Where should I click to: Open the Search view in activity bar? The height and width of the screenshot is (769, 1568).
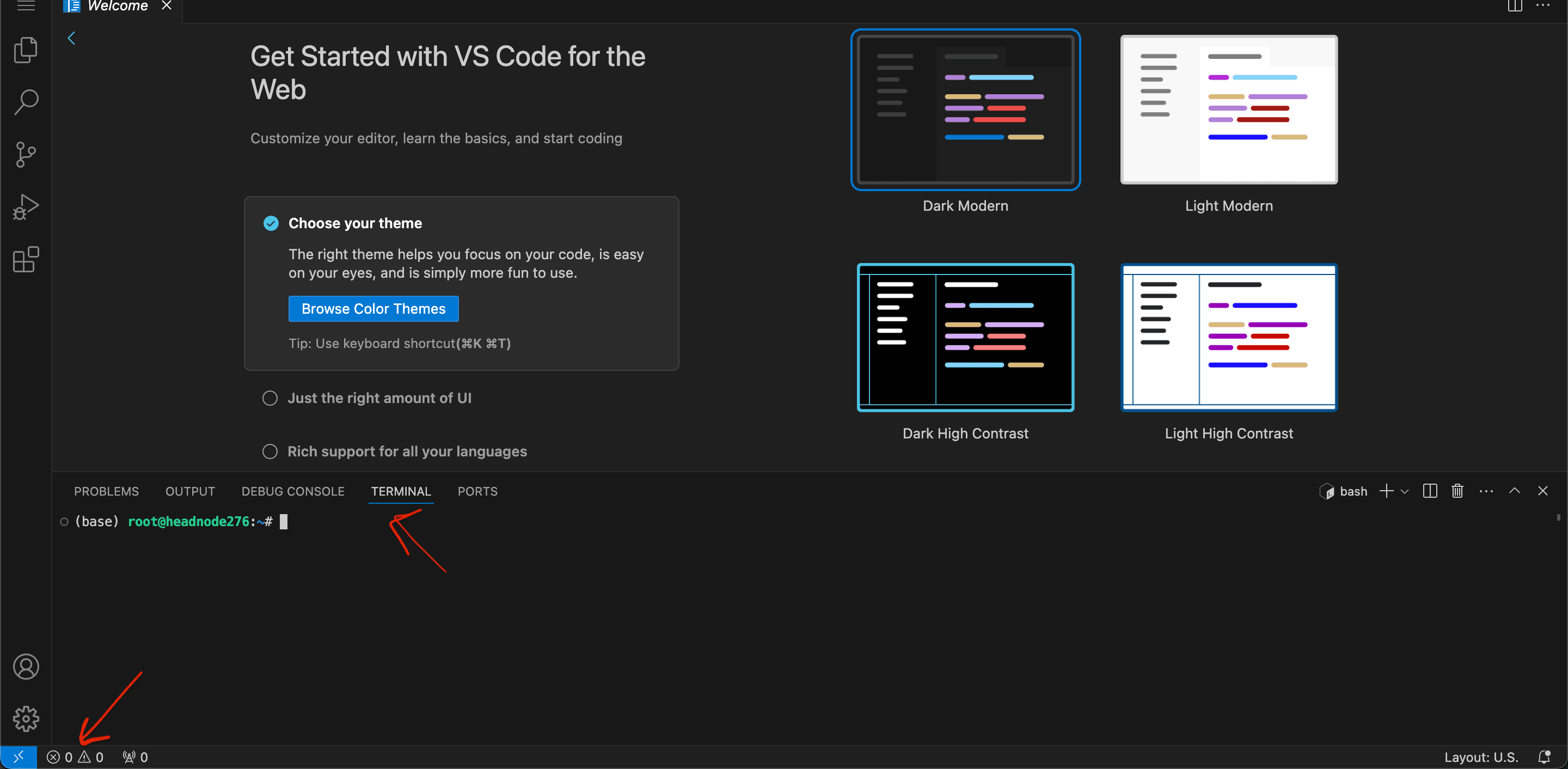26,102
